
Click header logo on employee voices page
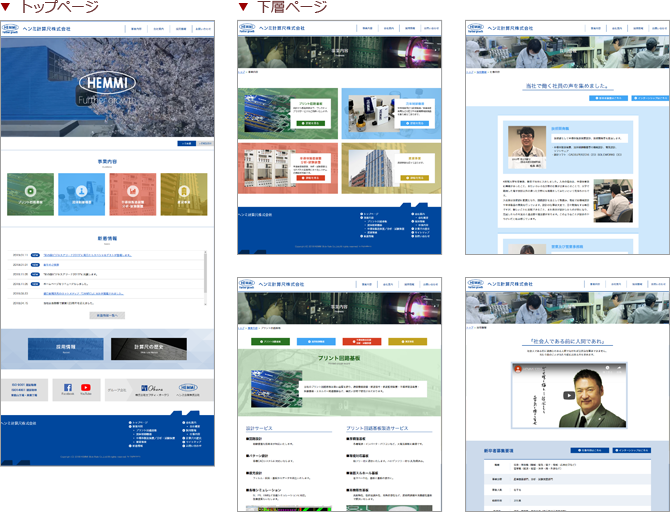[475, 28]
